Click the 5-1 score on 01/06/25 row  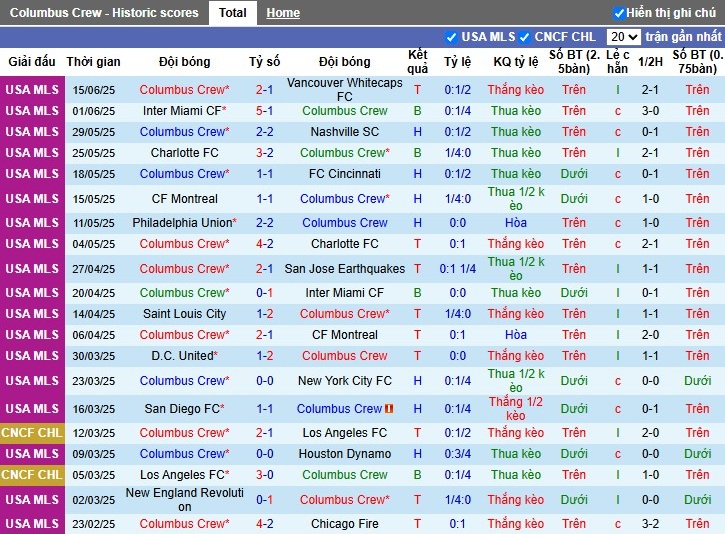264,111
